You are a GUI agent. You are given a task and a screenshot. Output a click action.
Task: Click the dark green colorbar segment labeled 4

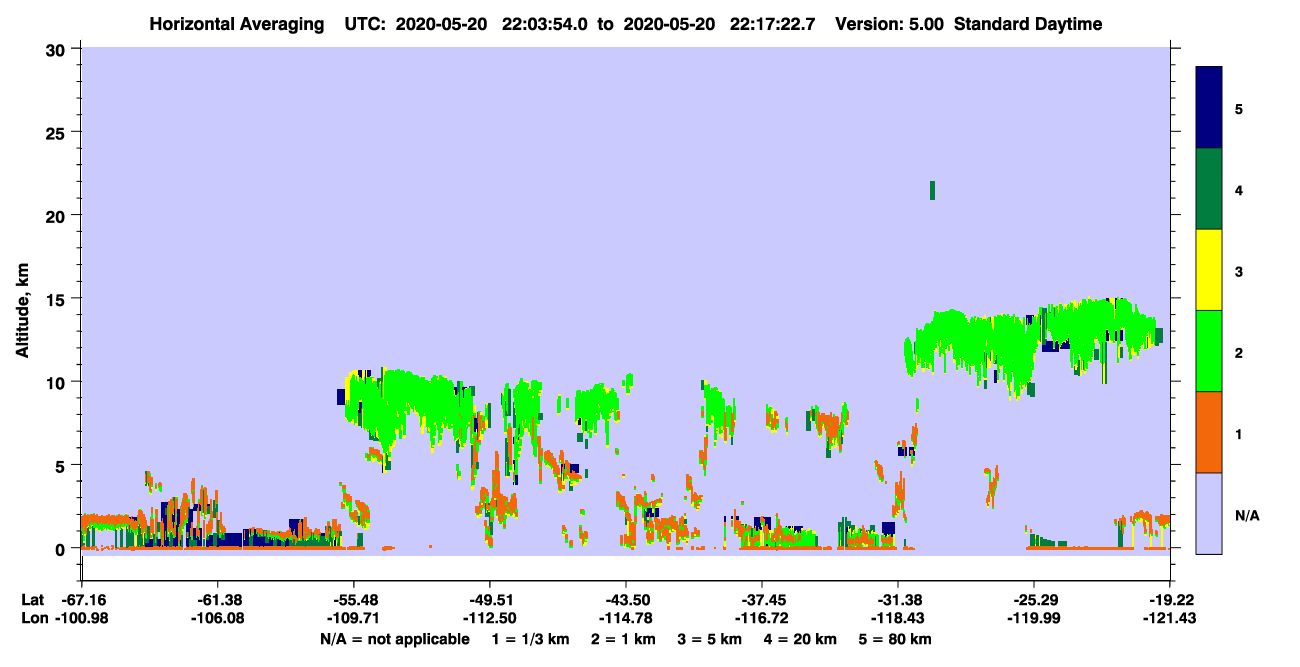1209,189
